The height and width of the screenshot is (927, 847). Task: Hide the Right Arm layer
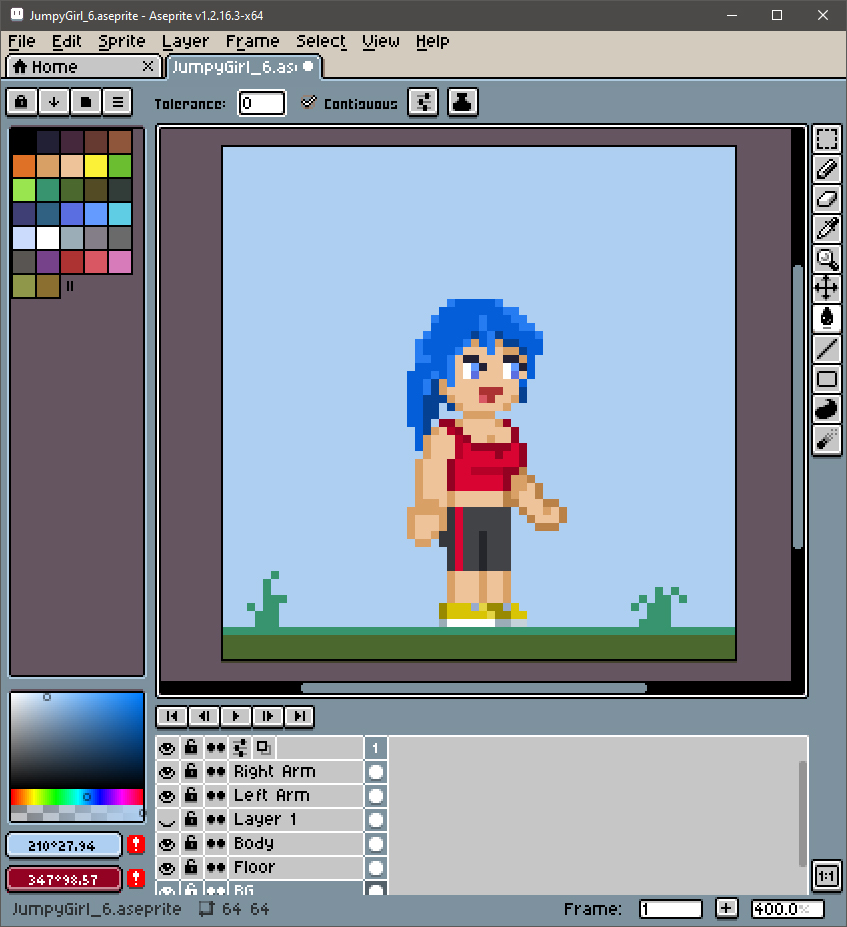pos(167,772)
